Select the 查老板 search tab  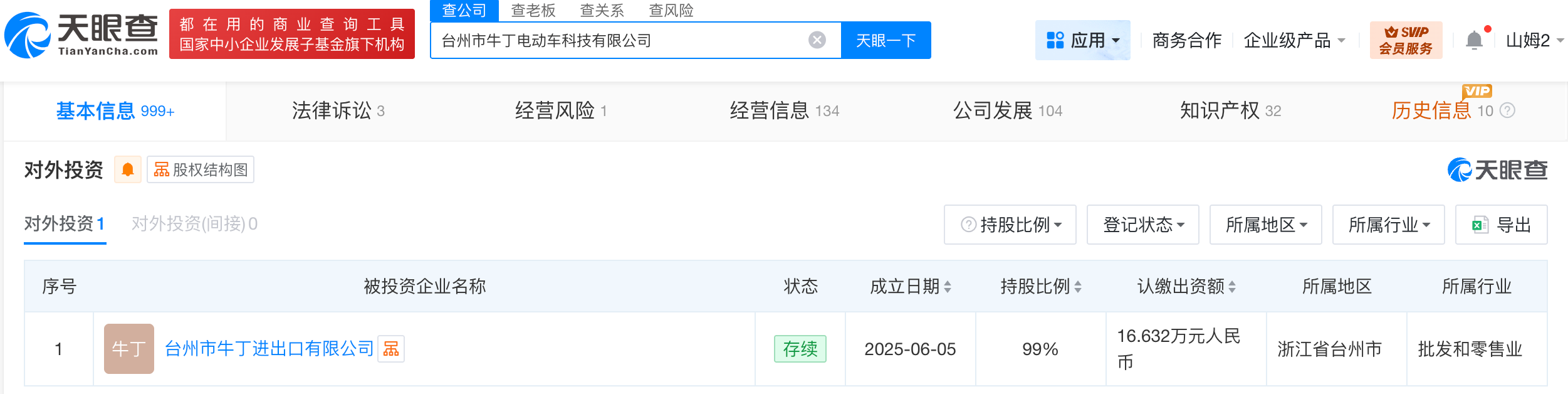[x=533, y=11]
